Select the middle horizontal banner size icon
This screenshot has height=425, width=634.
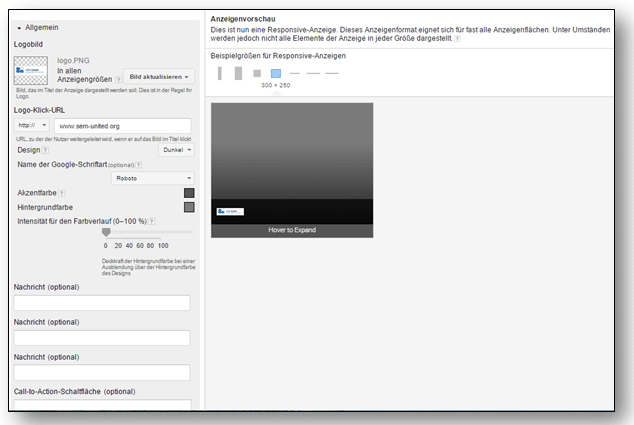pyautogui.click(x=313, y=73)
